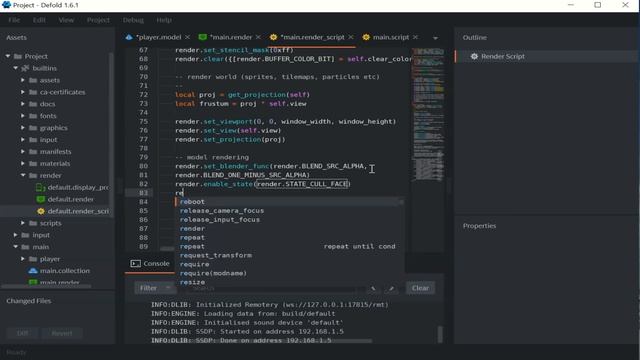Click the ca-certificates folder icon
The width and height of the screenshot is (640, 360).
33,92
